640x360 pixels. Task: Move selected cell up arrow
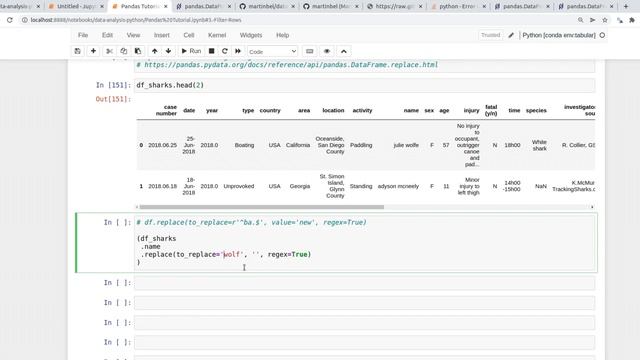click(x=154, y=51)
